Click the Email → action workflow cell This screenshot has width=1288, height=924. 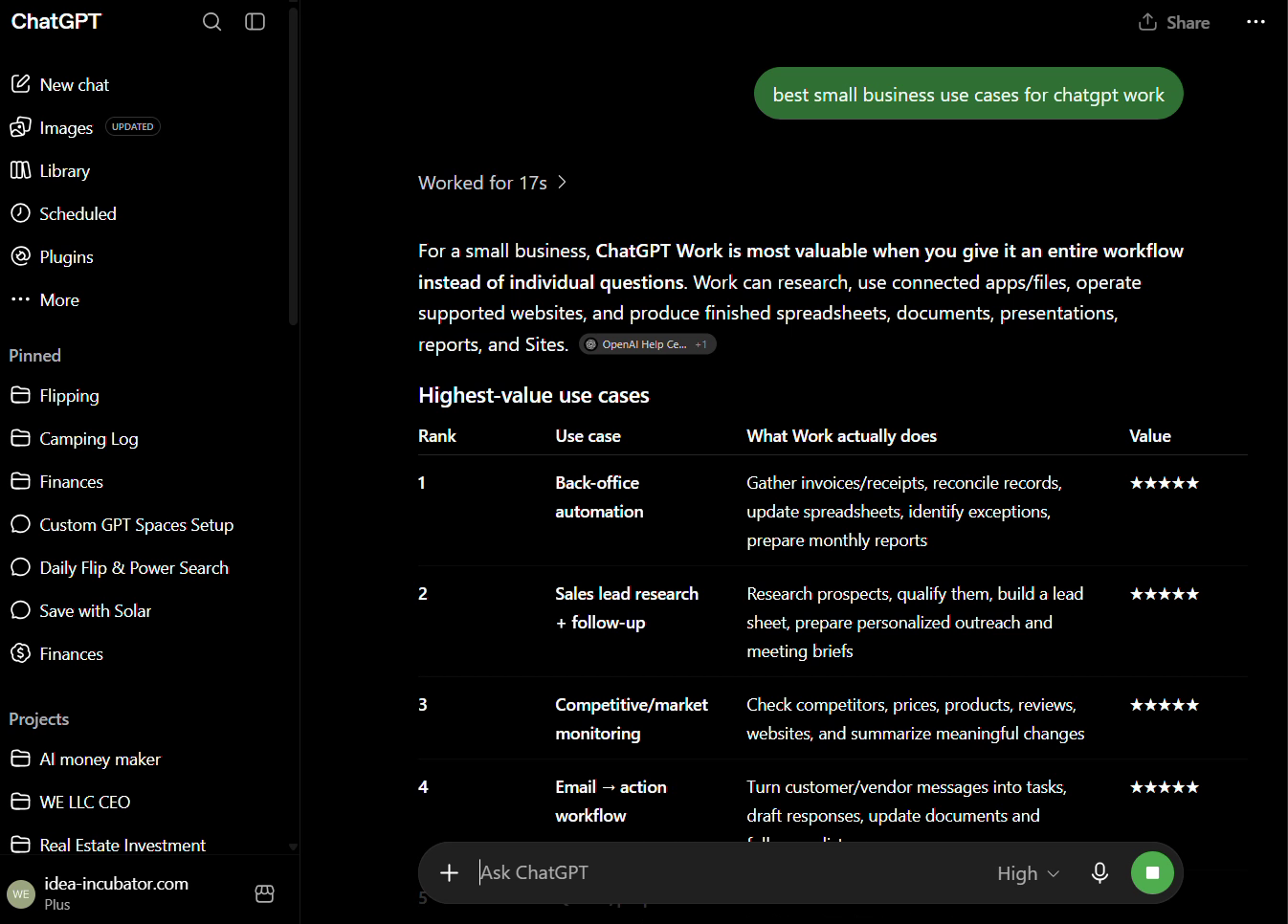pos(611,802)
